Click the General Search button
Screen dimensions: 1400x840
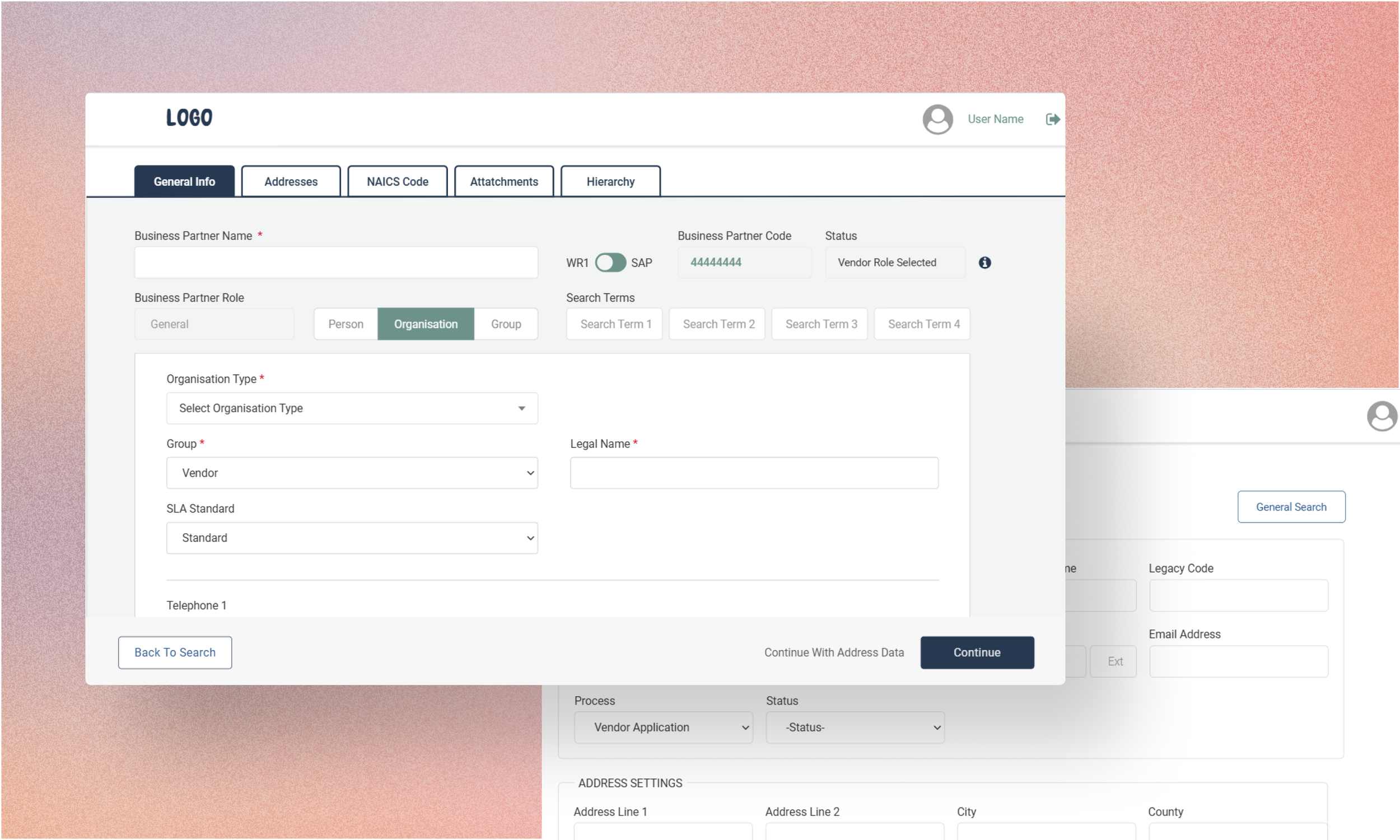(x=1291, y=507)
